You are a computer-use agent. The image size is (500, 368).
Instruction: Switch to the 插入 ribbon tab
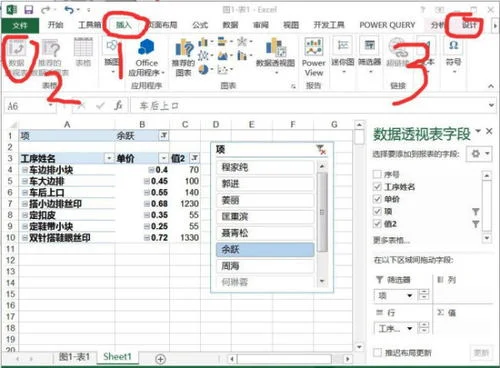tap(124, 25)
